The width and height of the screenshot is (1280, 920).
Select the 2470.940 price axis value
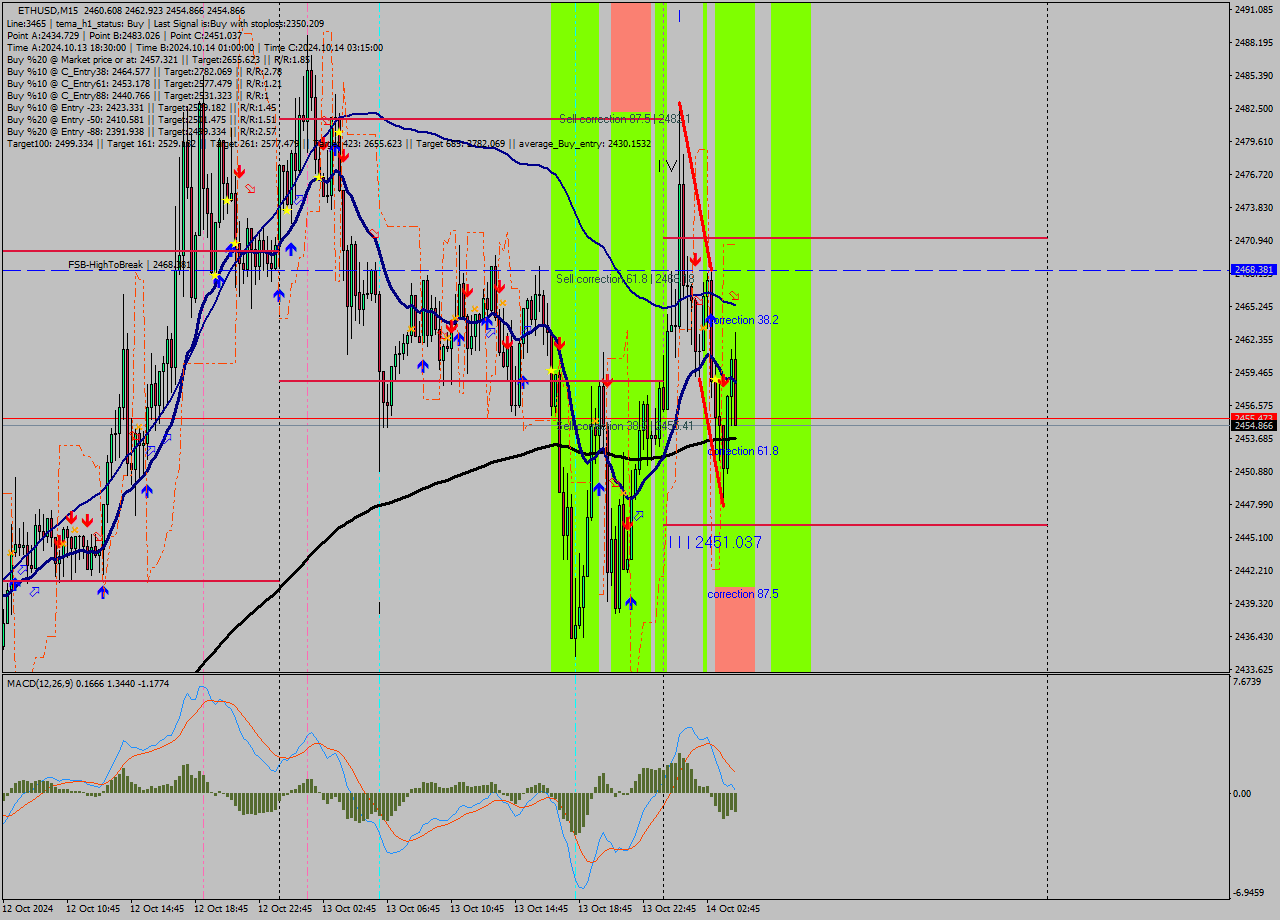click(x=1254, y=240)
